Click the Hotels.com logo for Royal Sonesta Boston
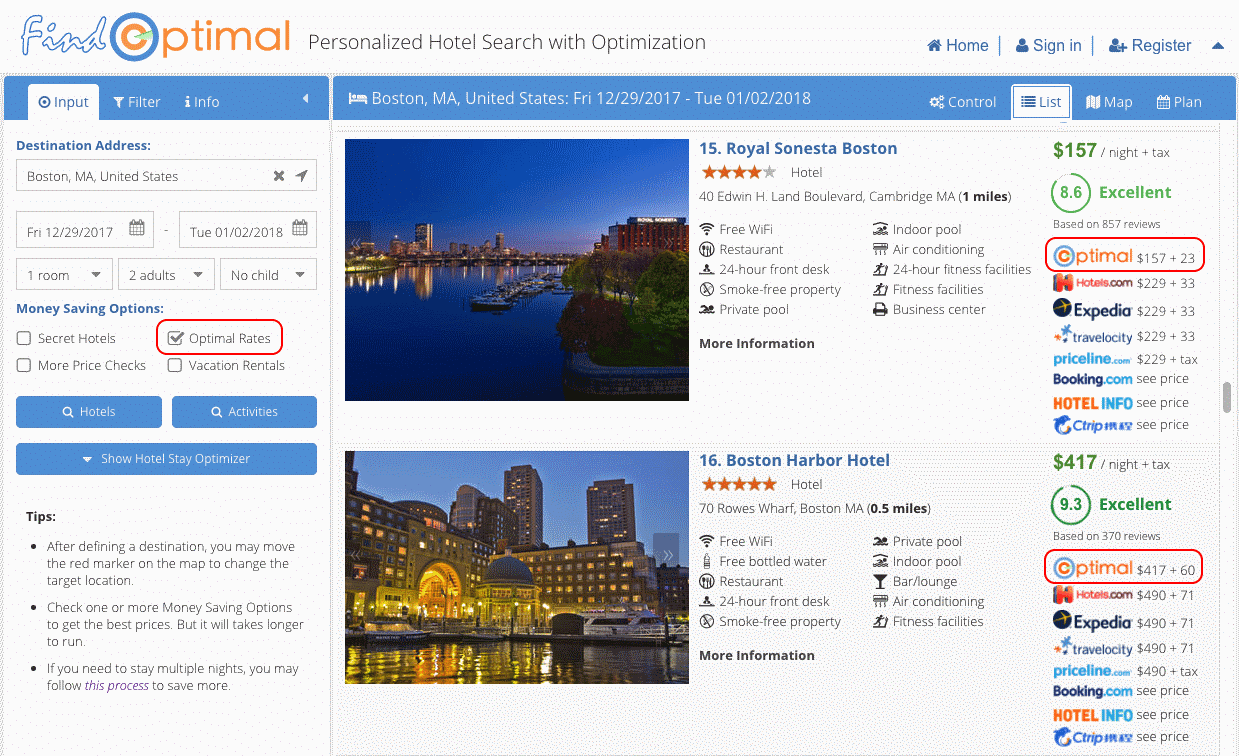 1093,283
